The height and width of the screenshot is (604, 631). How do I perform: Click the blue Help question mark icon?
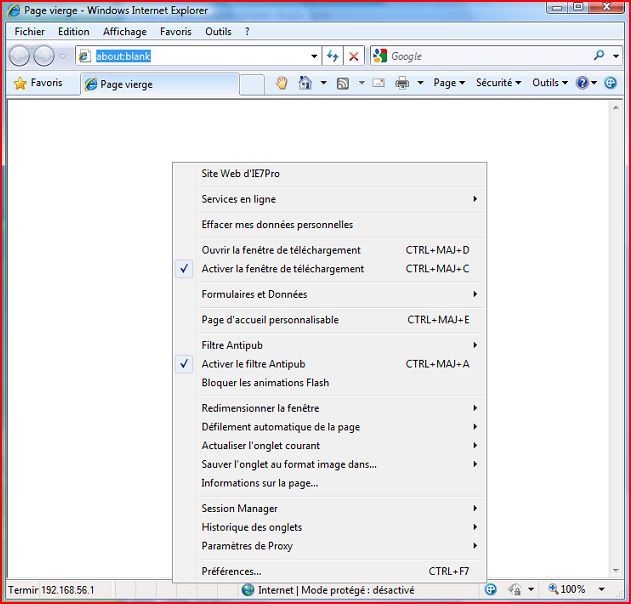(x=582, y=83)
